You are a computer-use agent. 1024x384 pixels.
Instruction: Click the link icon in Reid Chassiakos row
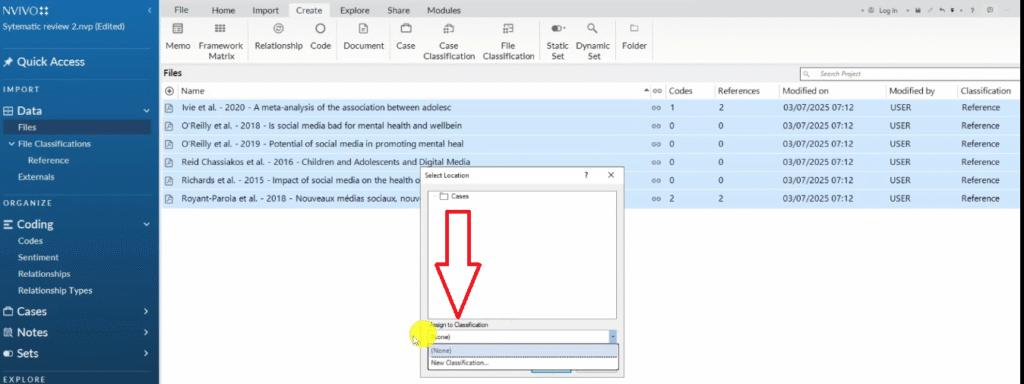[x=656, y=162]
